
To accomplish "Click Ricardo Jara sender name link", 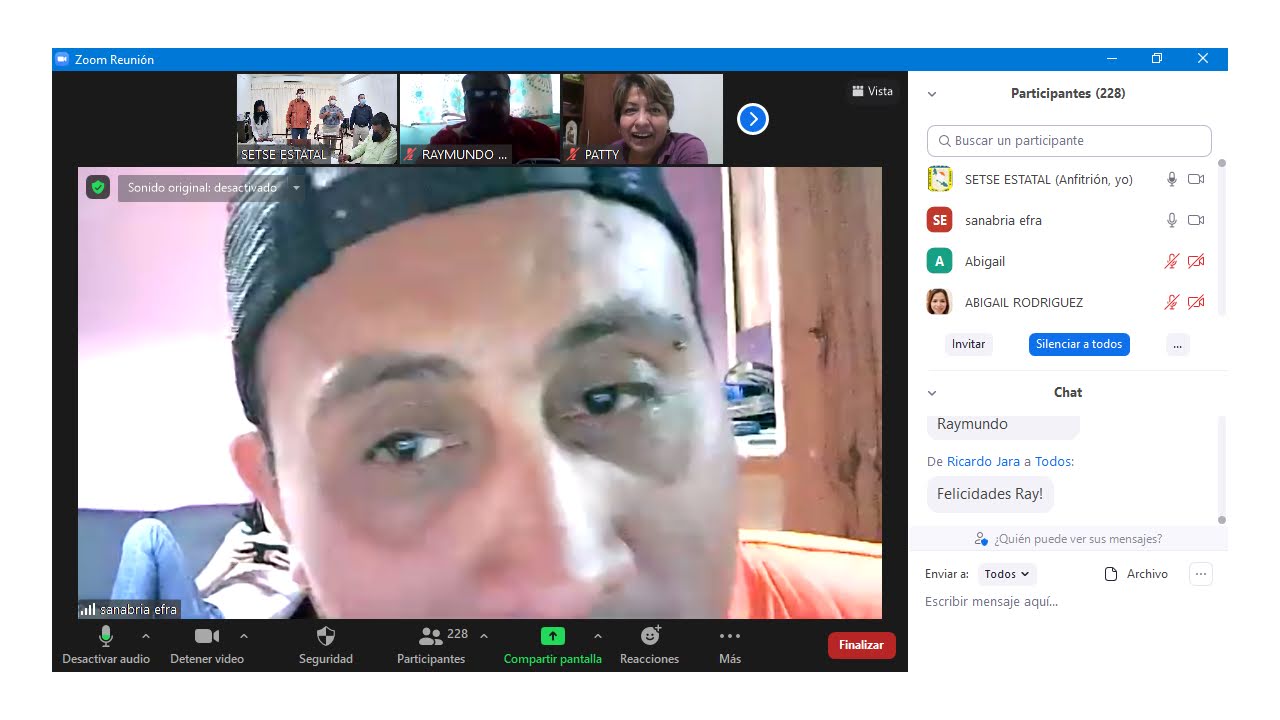I will point(983,462).
